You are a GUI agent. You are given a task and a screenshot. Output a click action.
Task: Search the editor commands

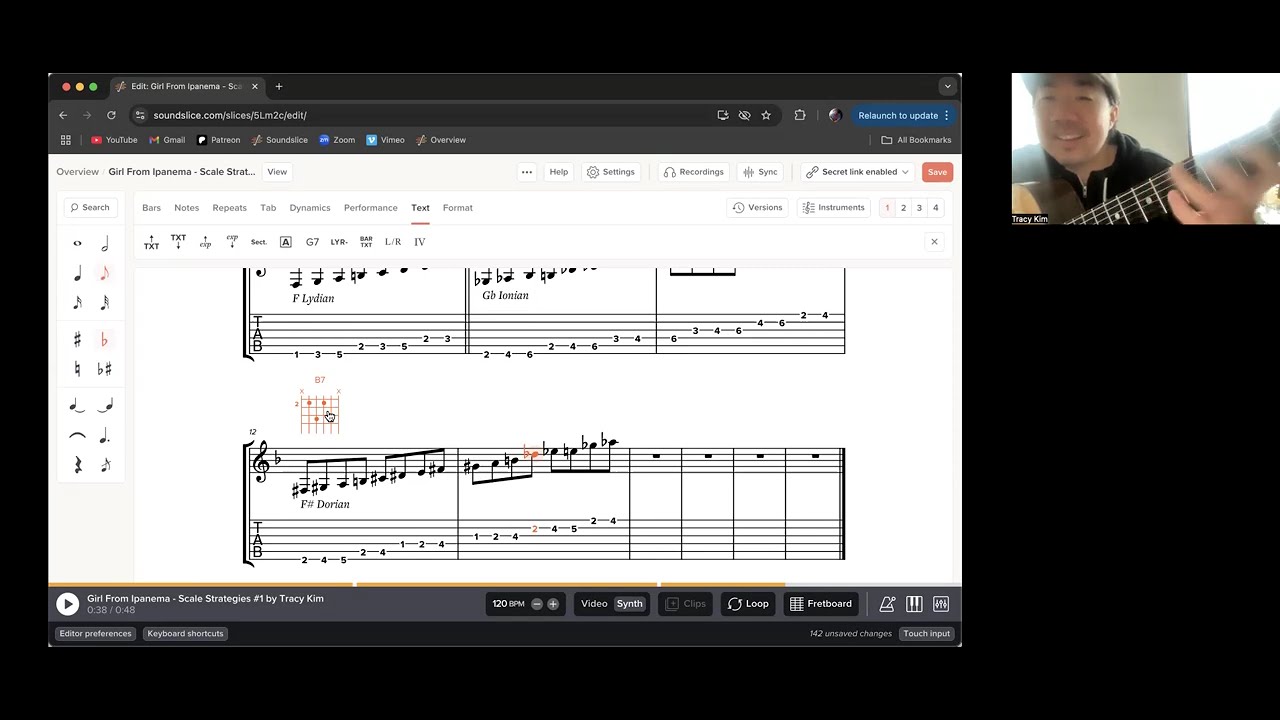point(90,208)
